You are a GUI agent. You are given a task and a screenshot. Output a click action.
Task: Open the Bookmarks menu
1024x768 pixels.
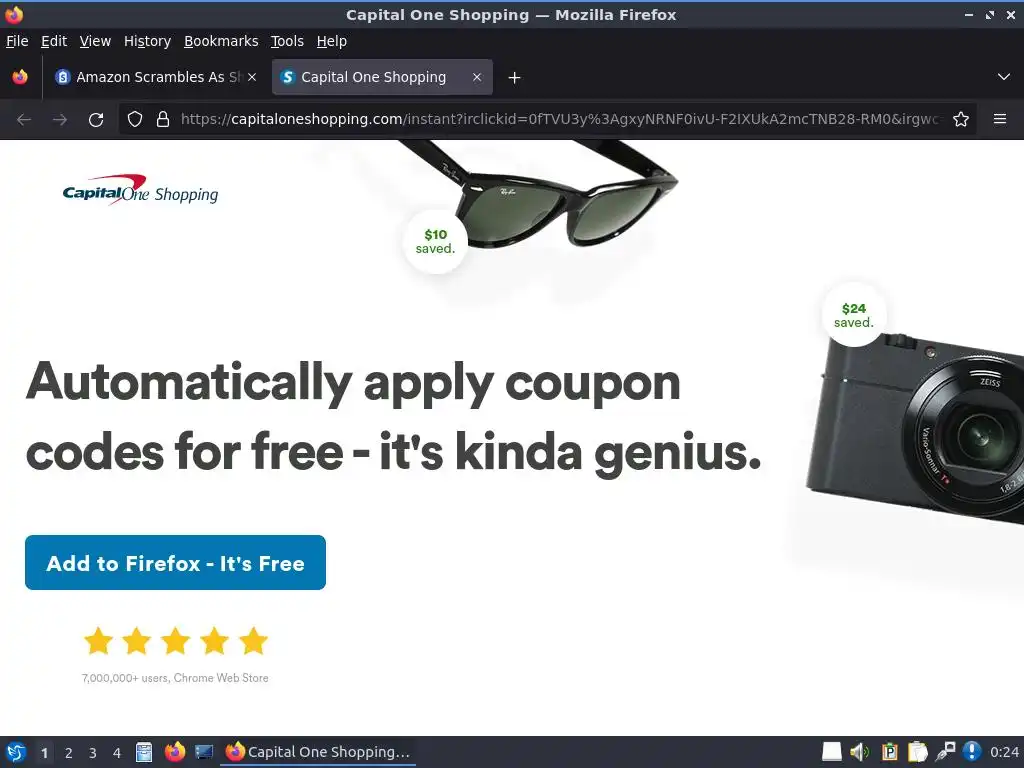[221, 41]
